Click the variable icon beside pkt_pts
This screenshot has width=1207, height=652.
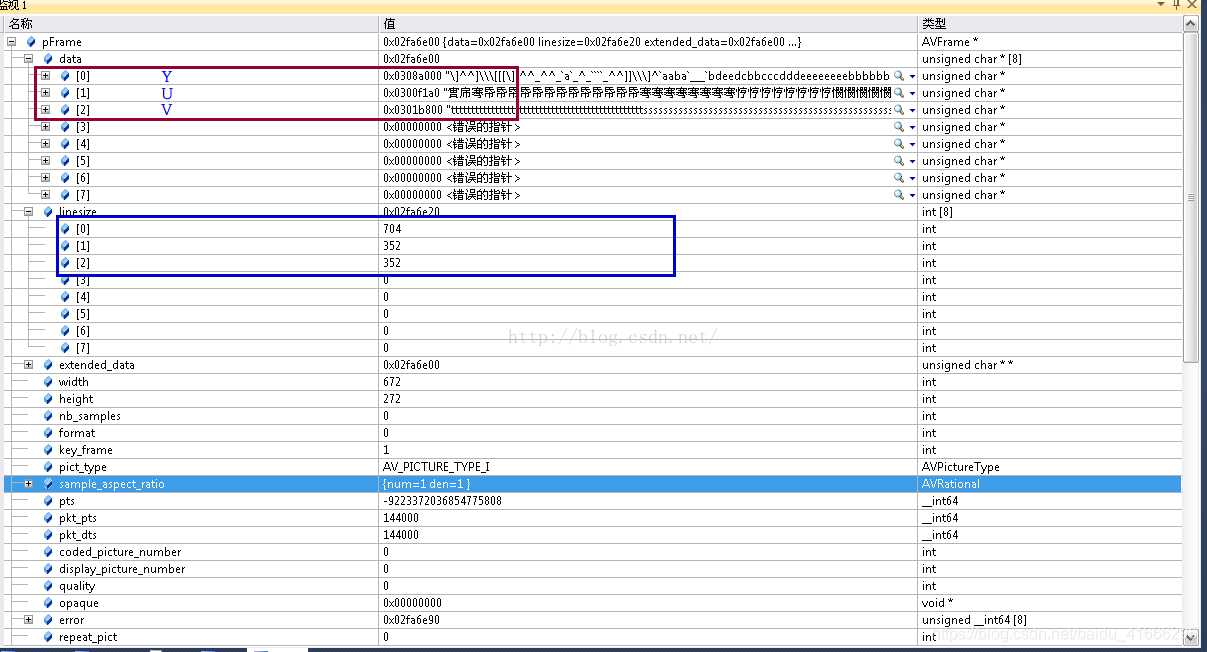pyautogui.click(x=48, y=518)
